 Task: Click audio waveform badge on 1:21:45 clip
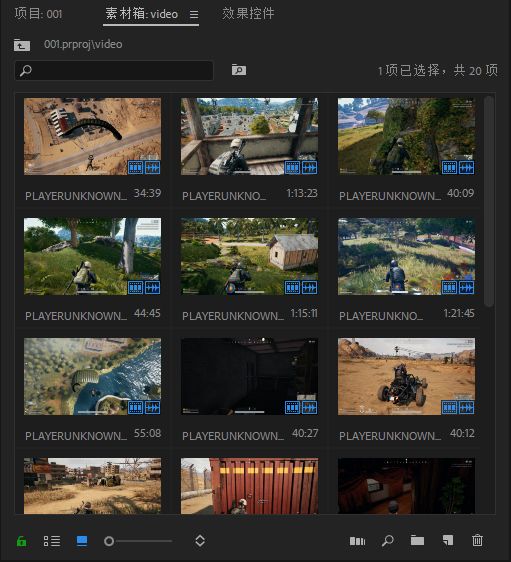(466, 287)
